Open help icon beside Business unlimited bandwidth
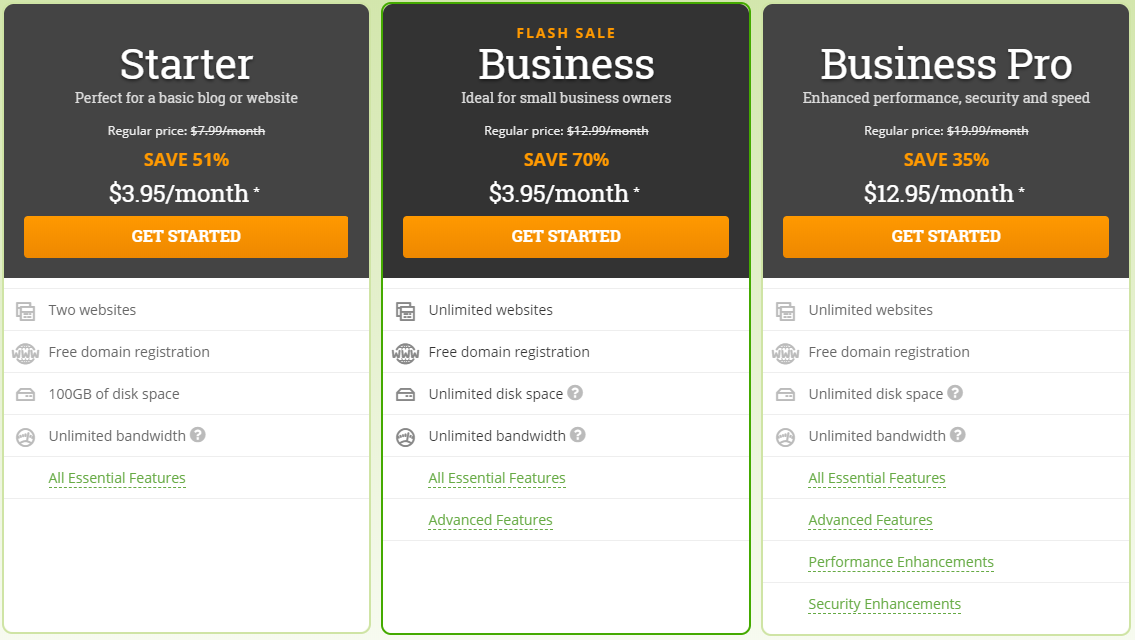This screenshot has width=1135, height=640. 578,434
